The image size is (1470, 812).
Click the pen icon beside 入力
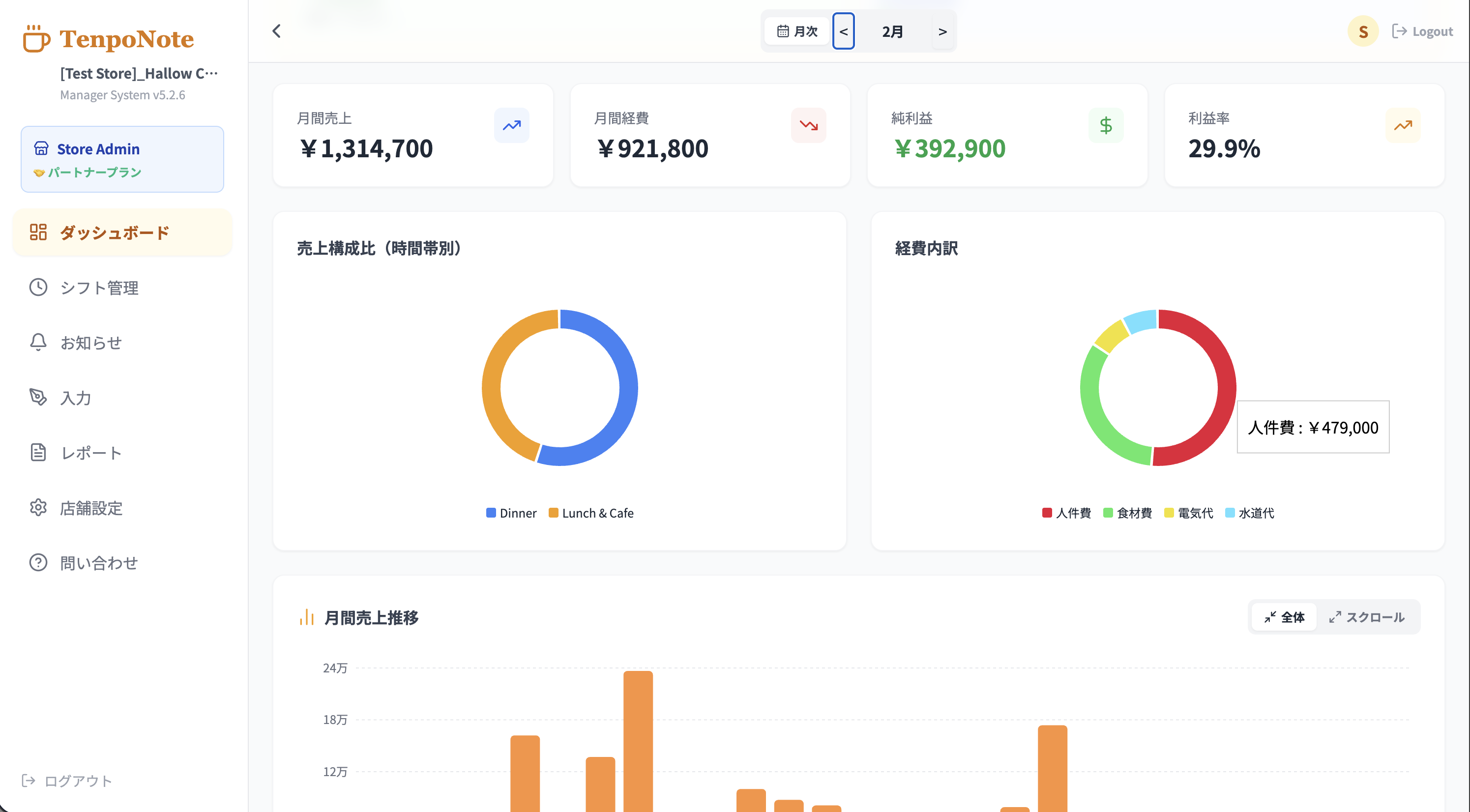38,397
